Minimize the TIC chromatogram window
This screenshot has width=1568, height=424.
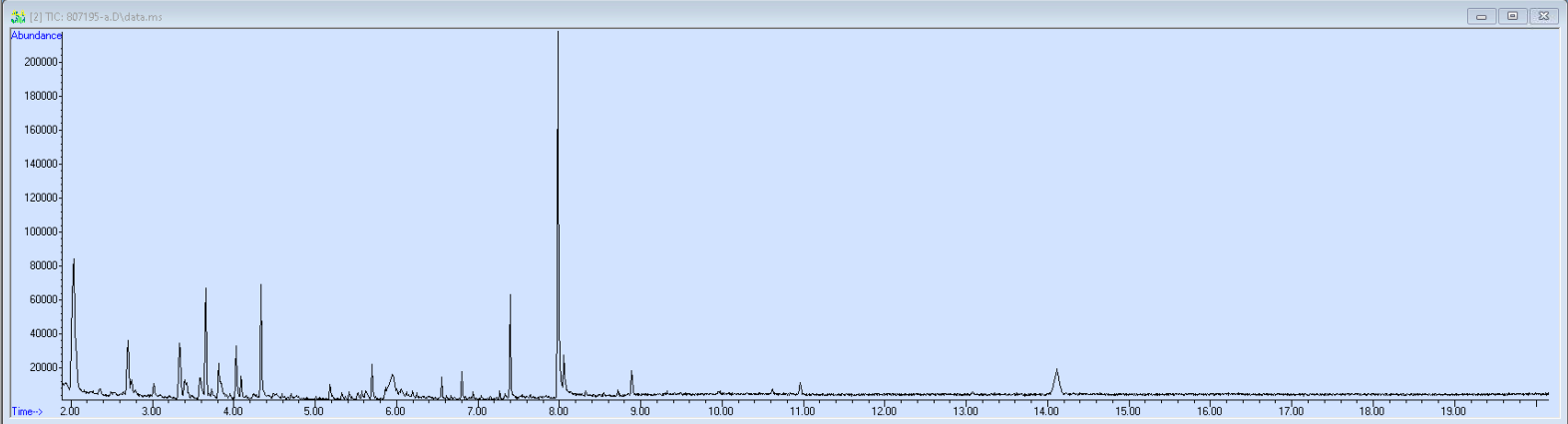[1481, 16]
